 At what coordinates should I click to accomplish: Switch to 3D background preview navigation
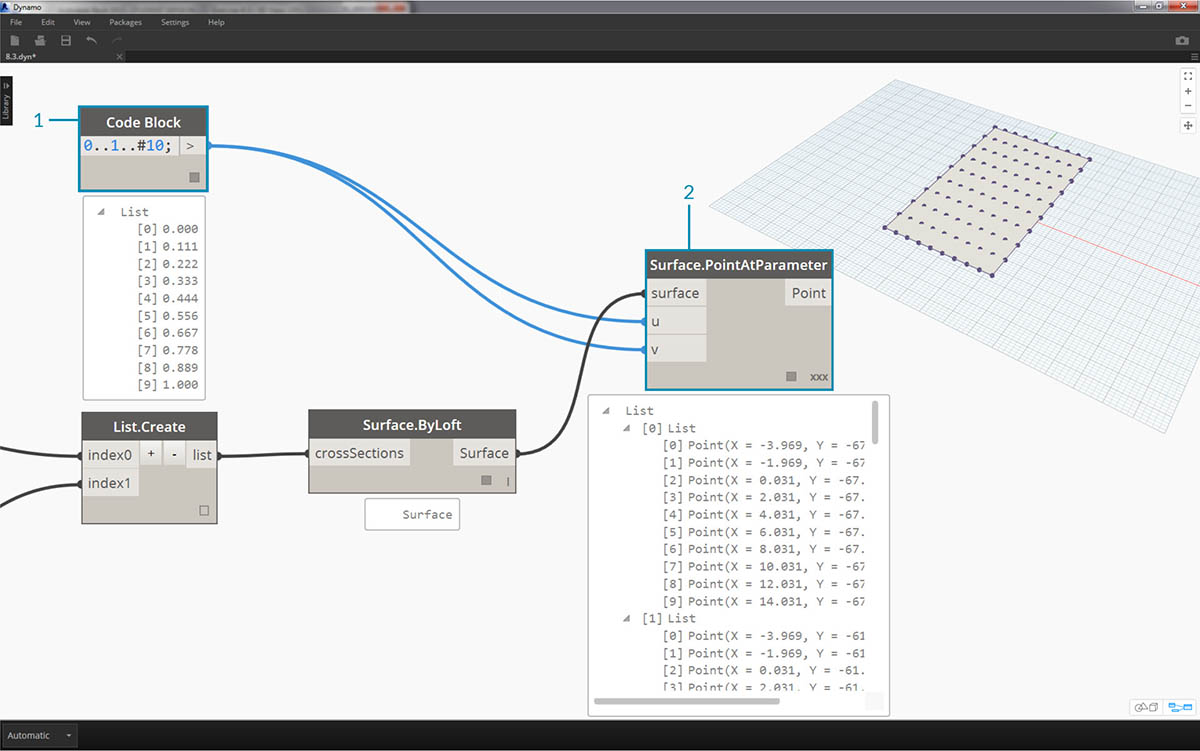1145,707
